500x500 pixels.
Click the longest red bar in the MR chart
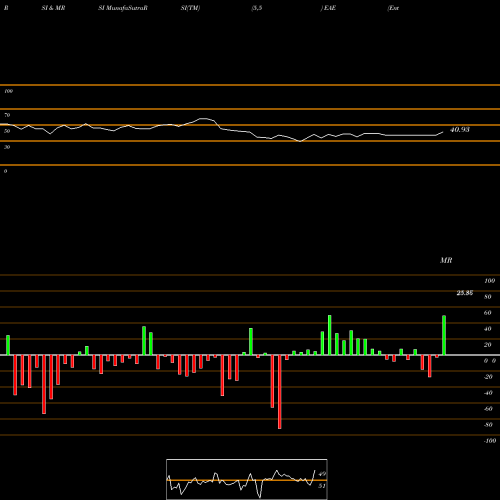[280, 392]
